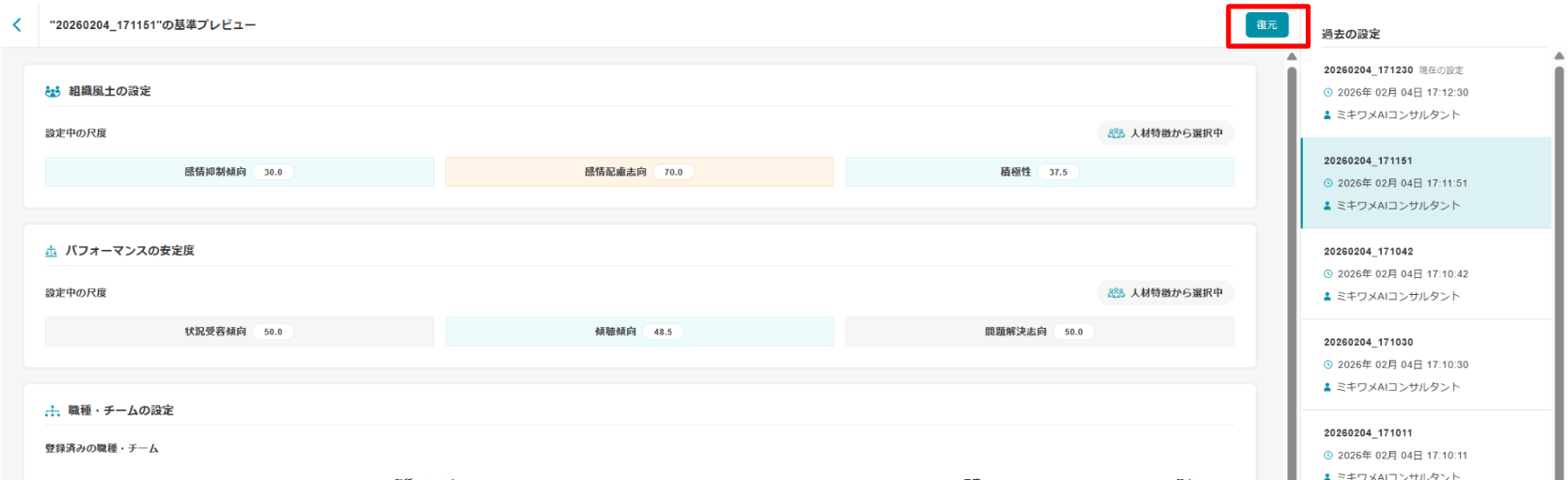Click the back arrow icon
The width and height of the screenshot is (1568, 480).
pyautogui.click(x=17, y=25)
